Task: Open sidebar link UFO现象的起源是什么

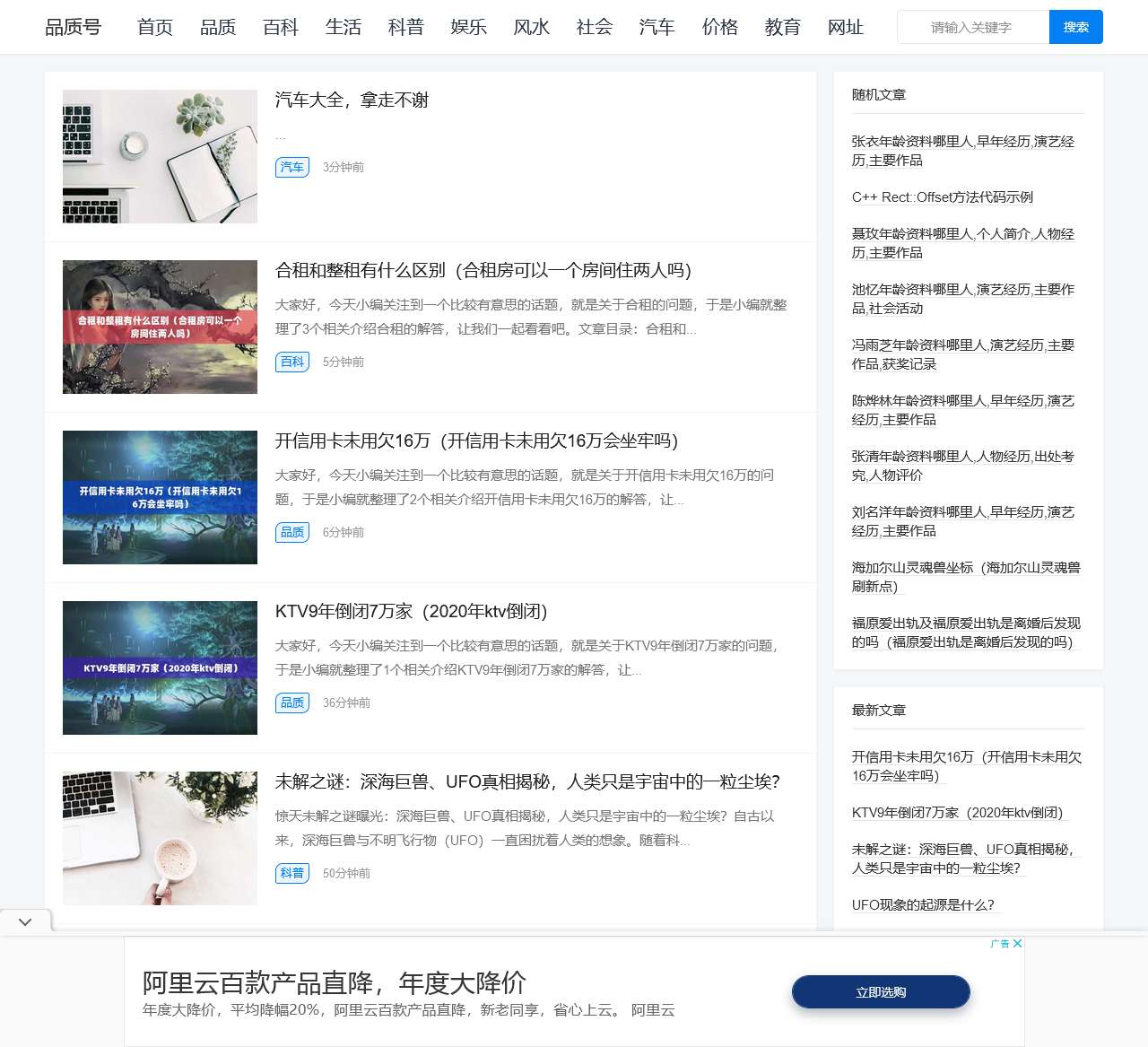Action: tap(923, 904)
